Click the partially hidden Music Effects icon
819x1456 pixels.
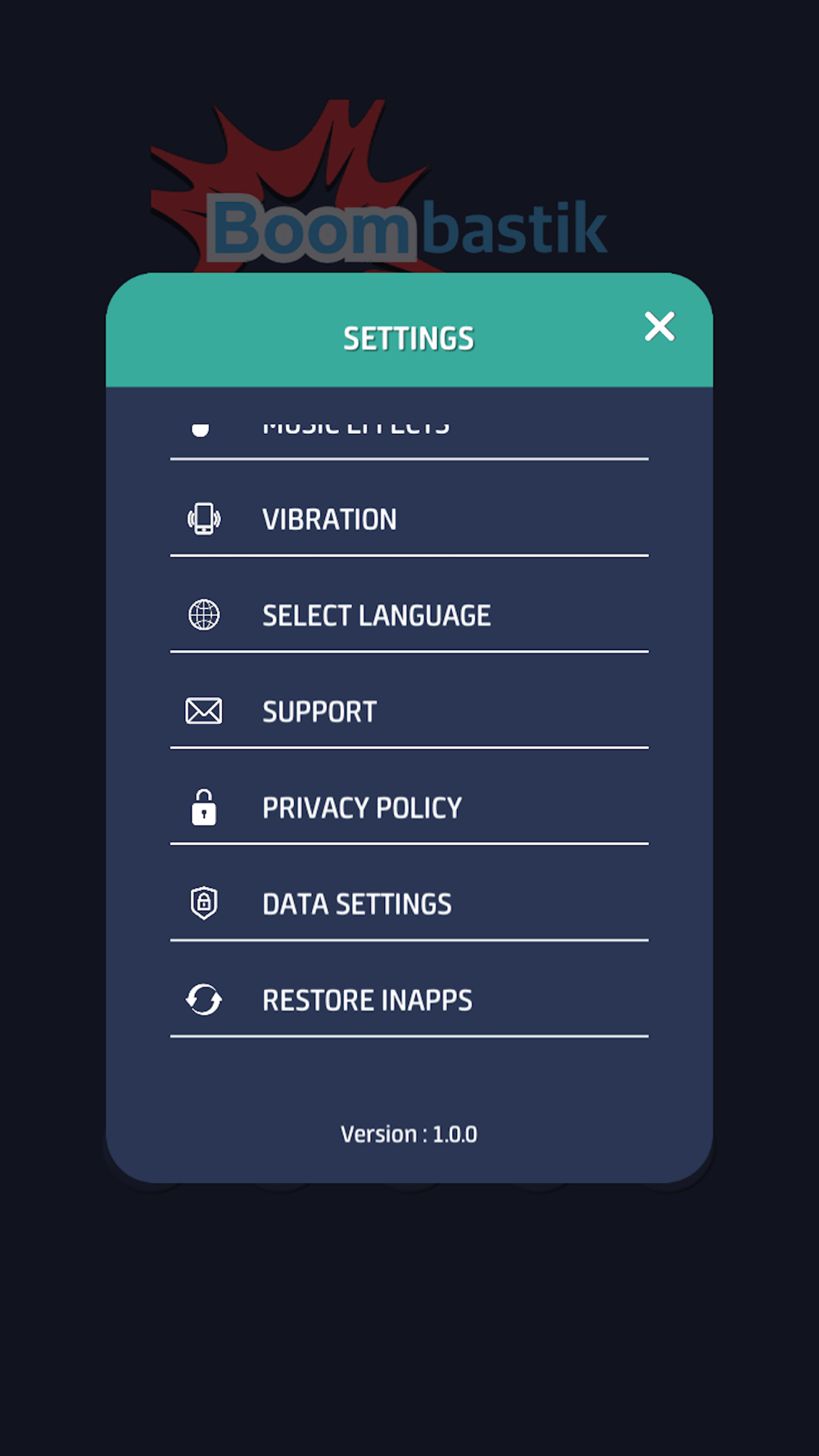(x=201, y=428)
